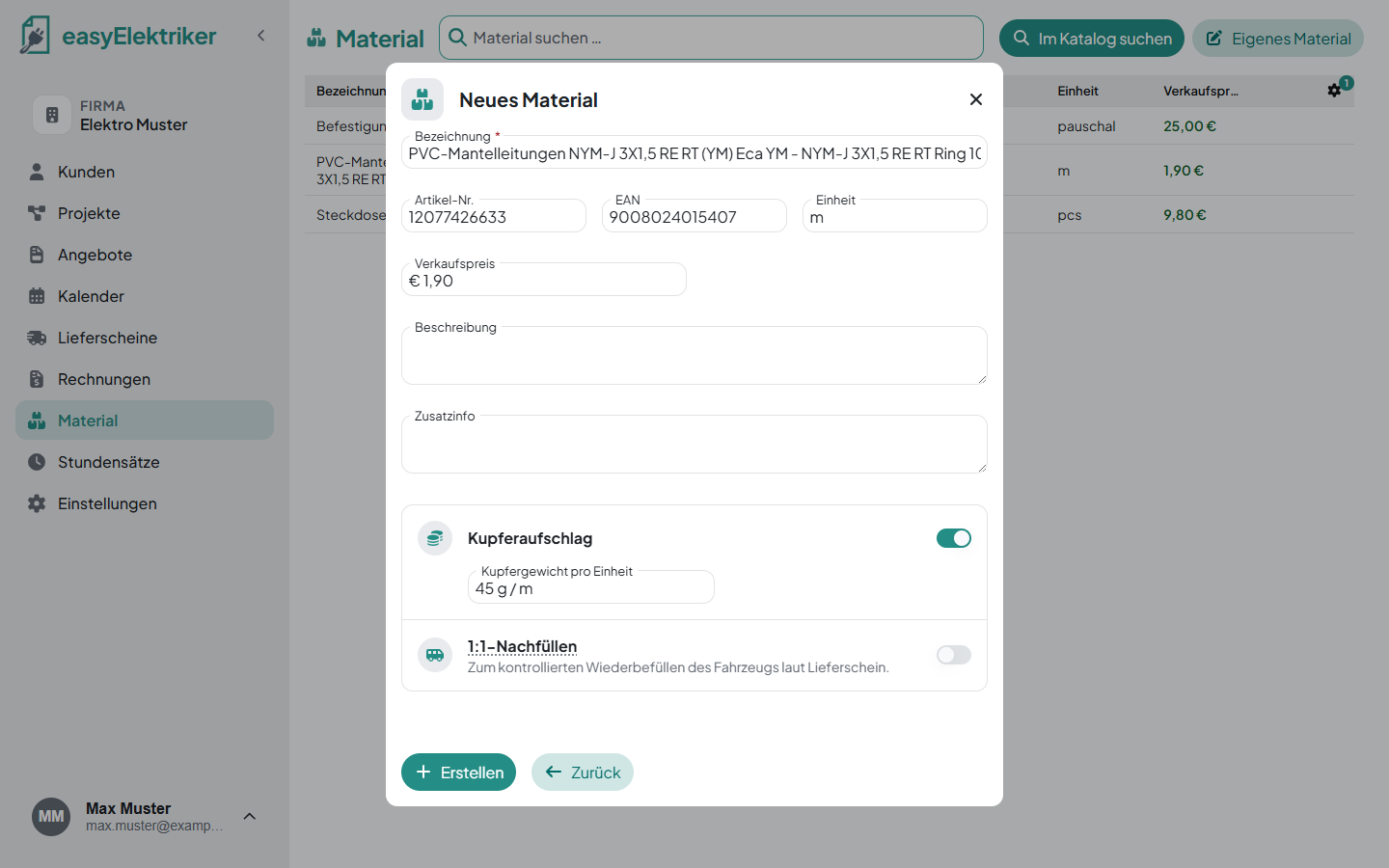Click the Kalender icon in sidebar
1389x868 pixels.
[37, 296]
